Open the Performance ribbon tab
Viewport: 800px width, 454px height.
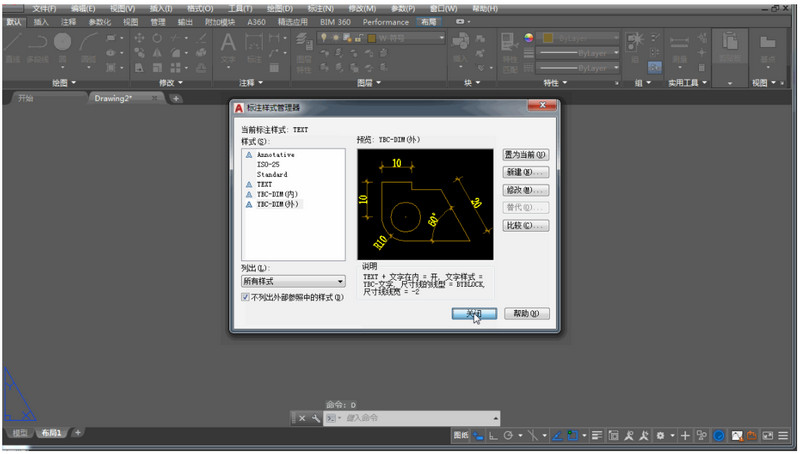[385, 21]
